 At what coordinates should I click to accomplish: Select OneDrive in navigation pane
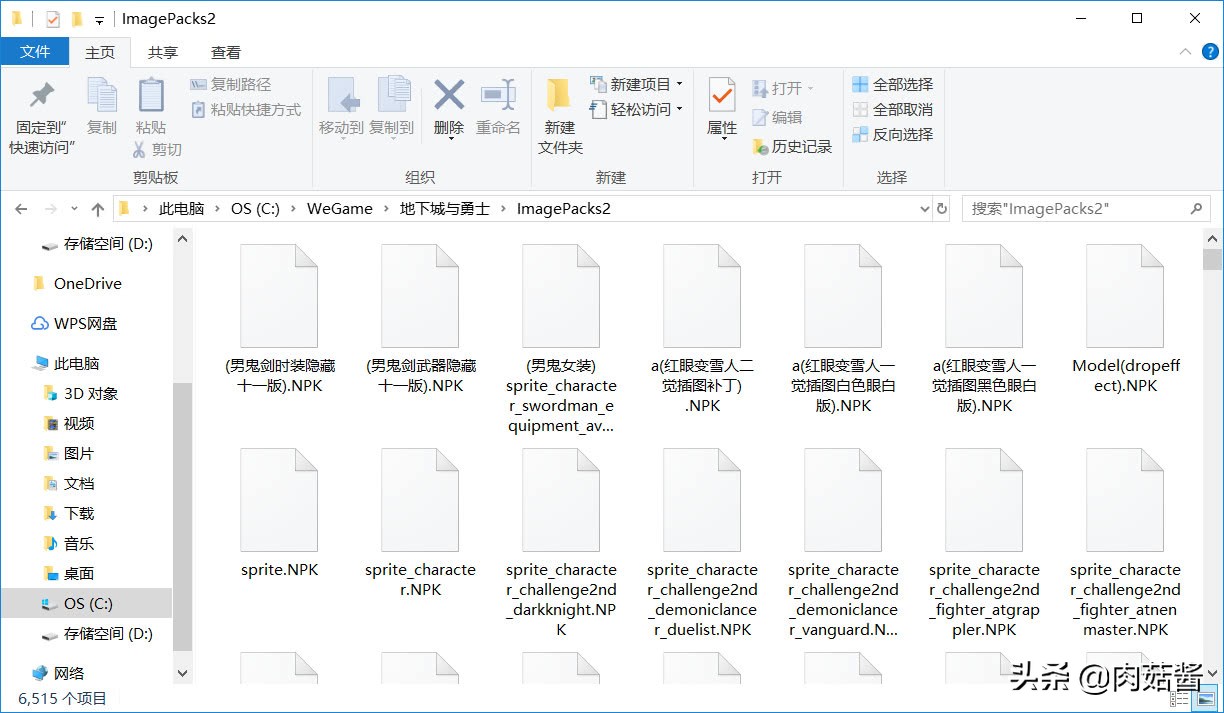coord(87,284)
